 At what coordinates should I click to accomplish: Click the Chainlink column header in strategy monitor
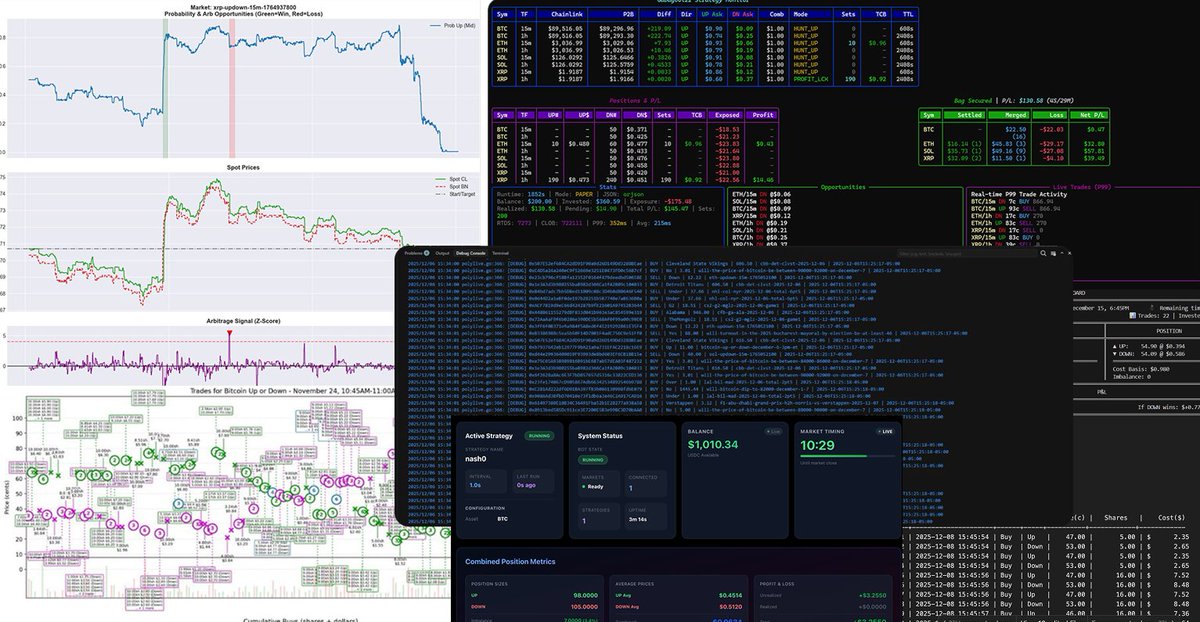(x=566, y=13)
